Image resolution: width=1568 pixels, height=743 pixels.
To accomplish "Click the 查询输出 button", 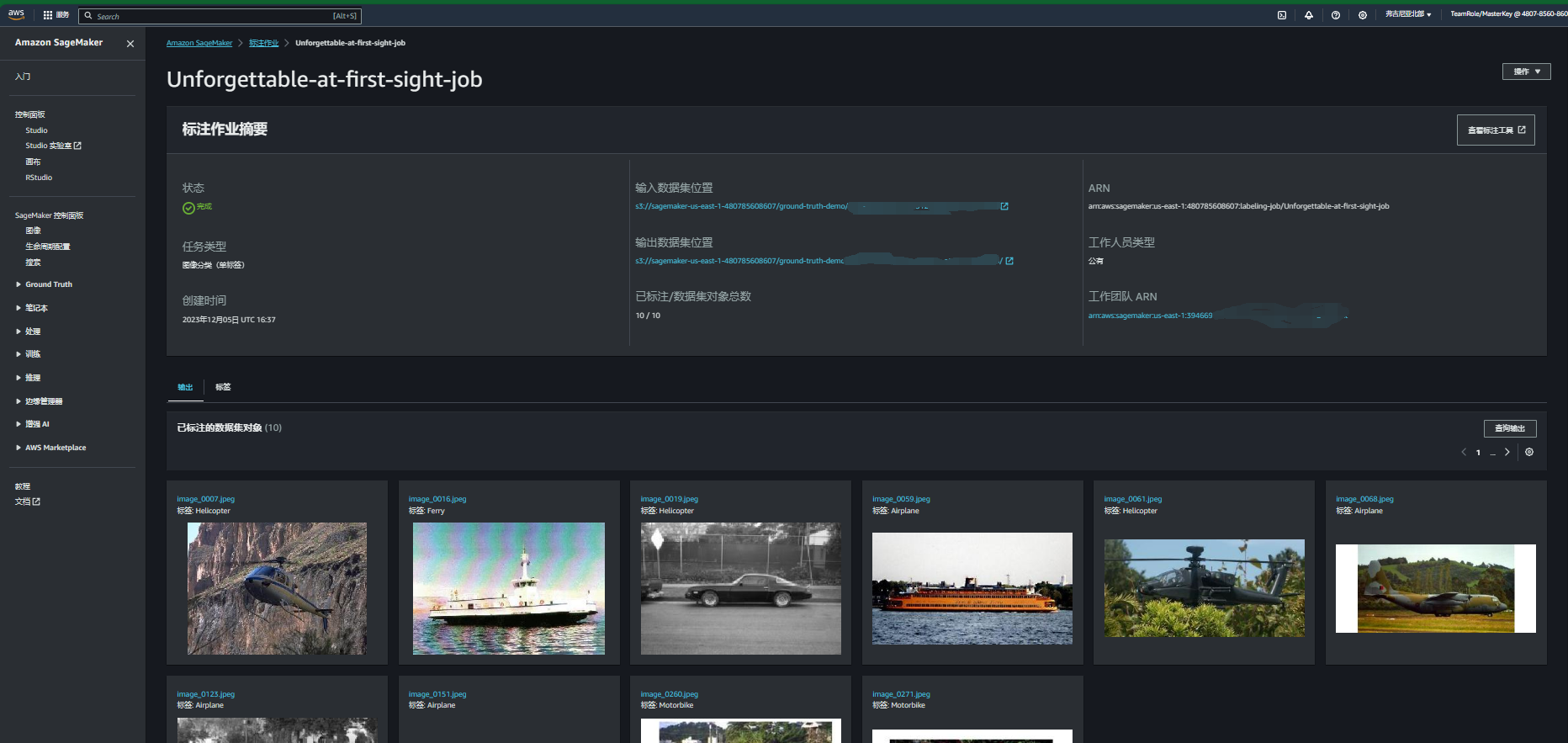I will click(x=1510, y=428).
